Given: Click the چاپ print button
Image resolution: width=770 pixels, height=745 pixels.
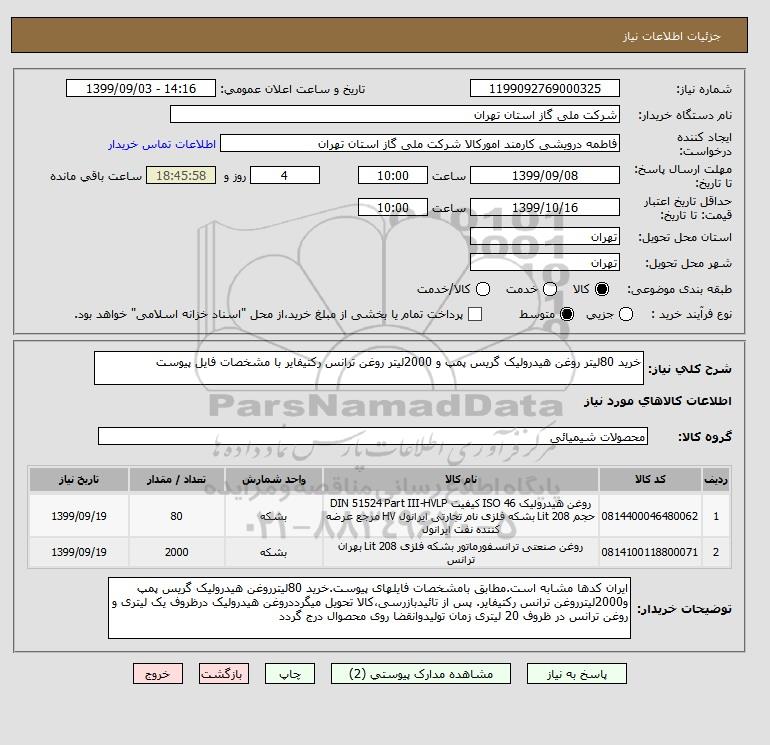Looking at the screenshot, I should [x=290, y=673].
